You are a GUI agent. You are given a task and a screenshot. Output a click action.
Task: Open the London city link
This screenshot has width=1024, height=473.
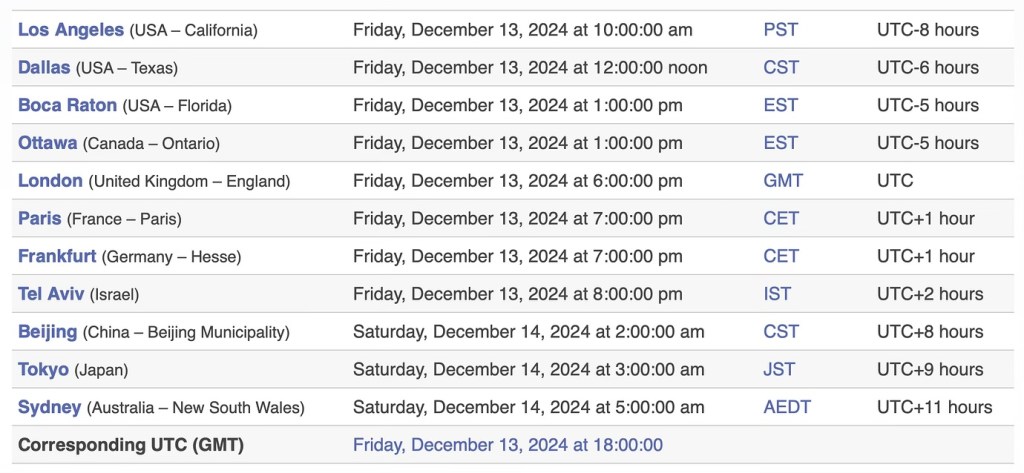(50, 181)
